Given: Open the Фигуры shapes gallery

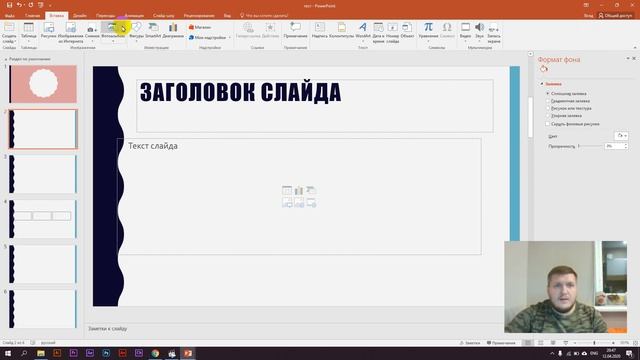Looking at the screenshot, I should tap(136, 32).
